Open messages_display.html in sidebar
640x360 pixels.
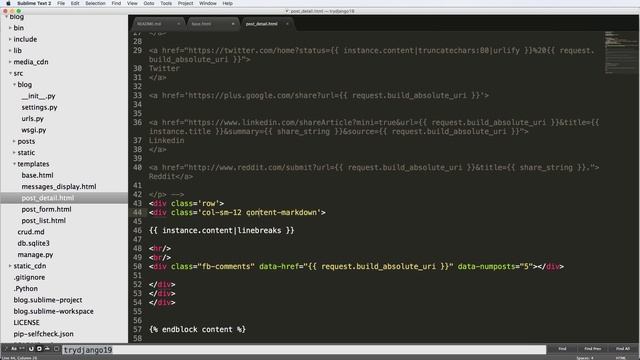tap(59, 187)
